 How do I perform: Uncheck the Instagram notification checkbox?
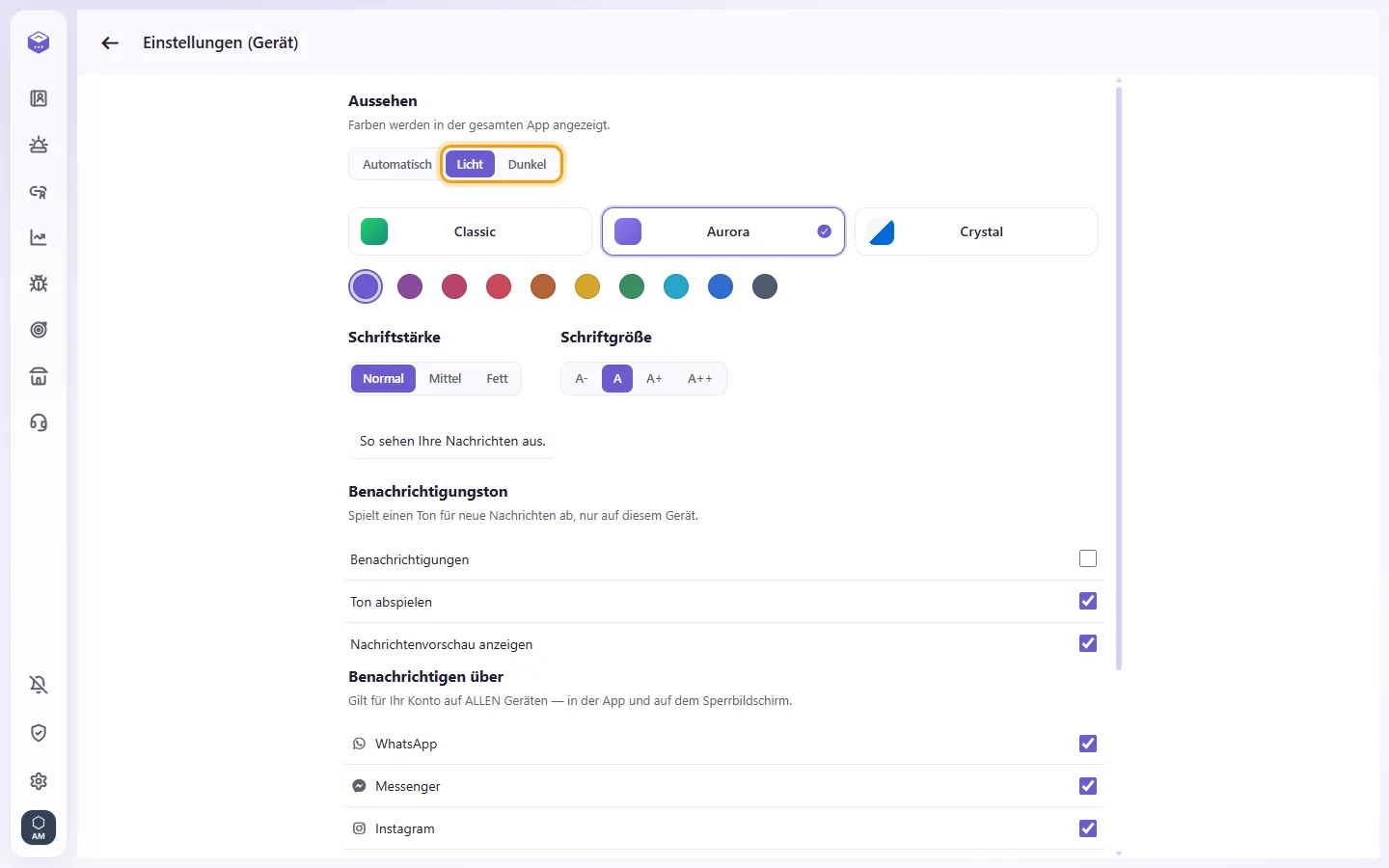[1088, 828]
